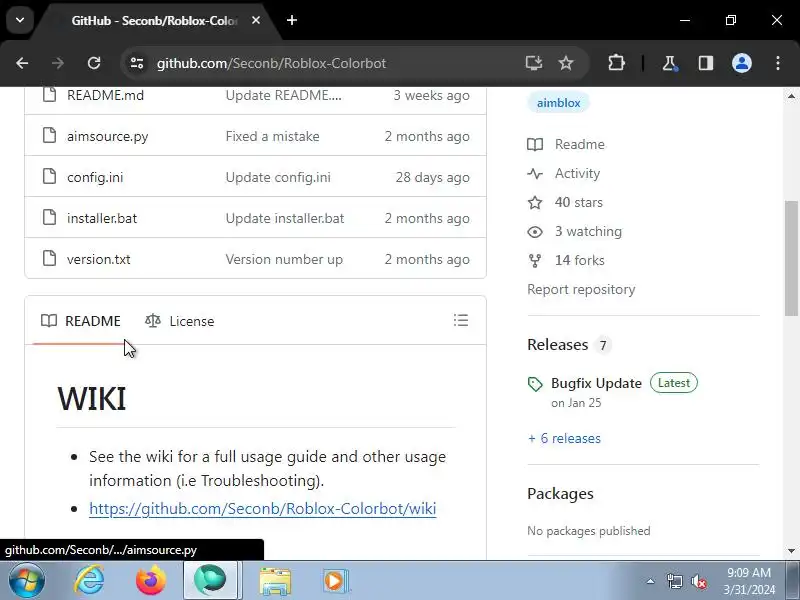Click the github.com address bar URL
The width and height of the screenshot is (800, 600).
(271, 63)
